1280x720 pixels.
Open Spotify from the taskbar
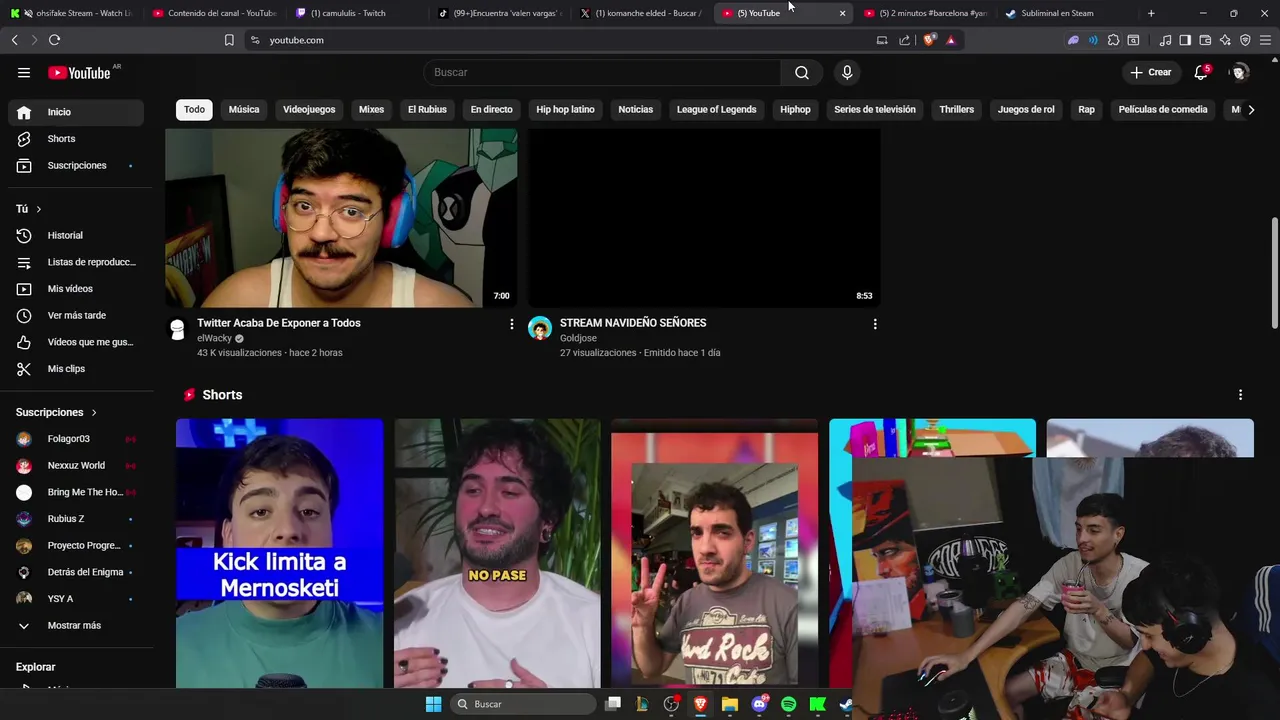[x=788, y=704]
